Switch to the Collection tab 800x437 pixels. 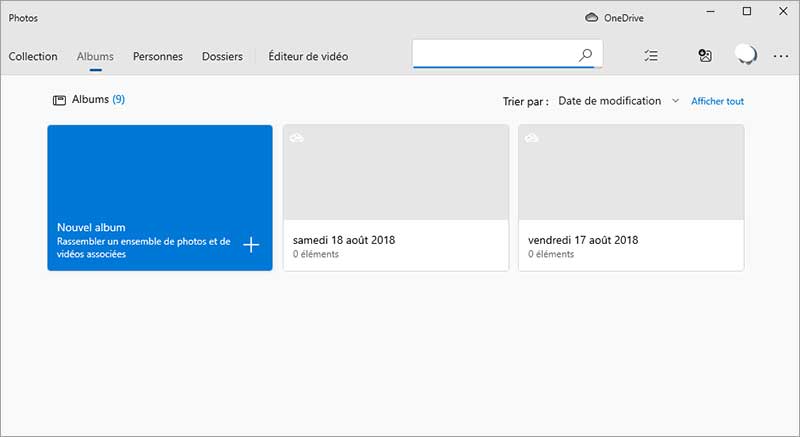coord(33,57)
